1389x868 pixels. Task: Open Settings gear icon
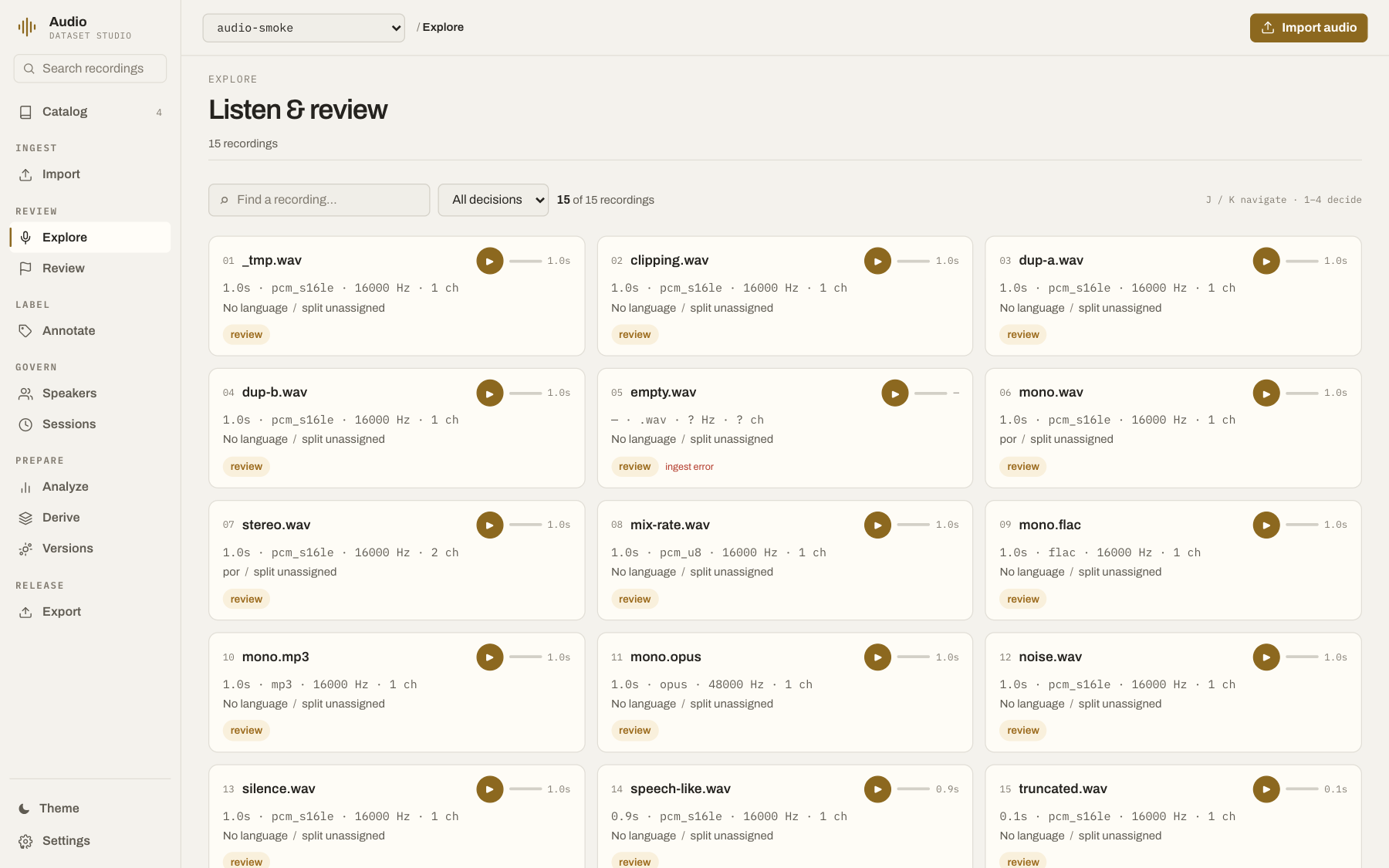click(25, 841)
